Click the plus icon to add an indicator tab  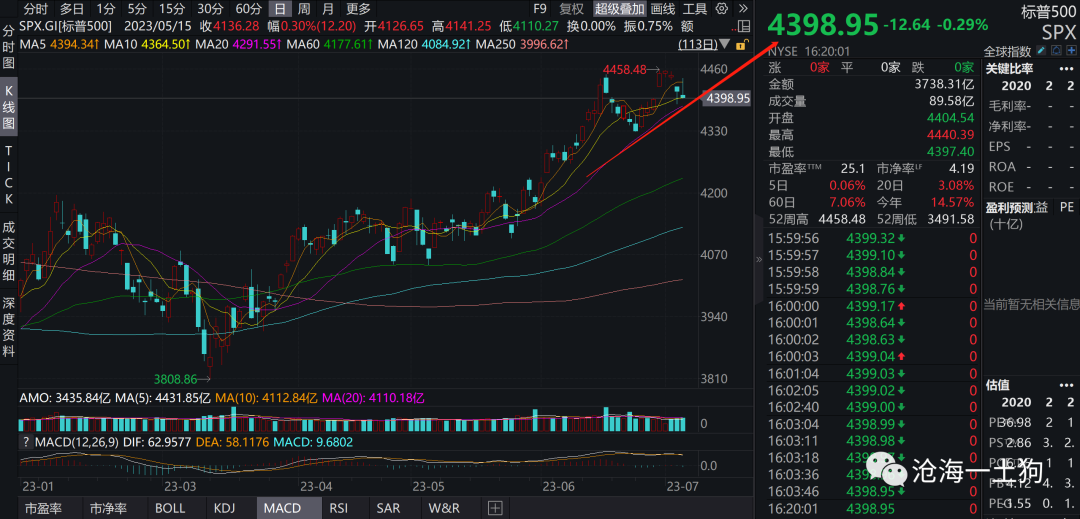coord(494,508)
